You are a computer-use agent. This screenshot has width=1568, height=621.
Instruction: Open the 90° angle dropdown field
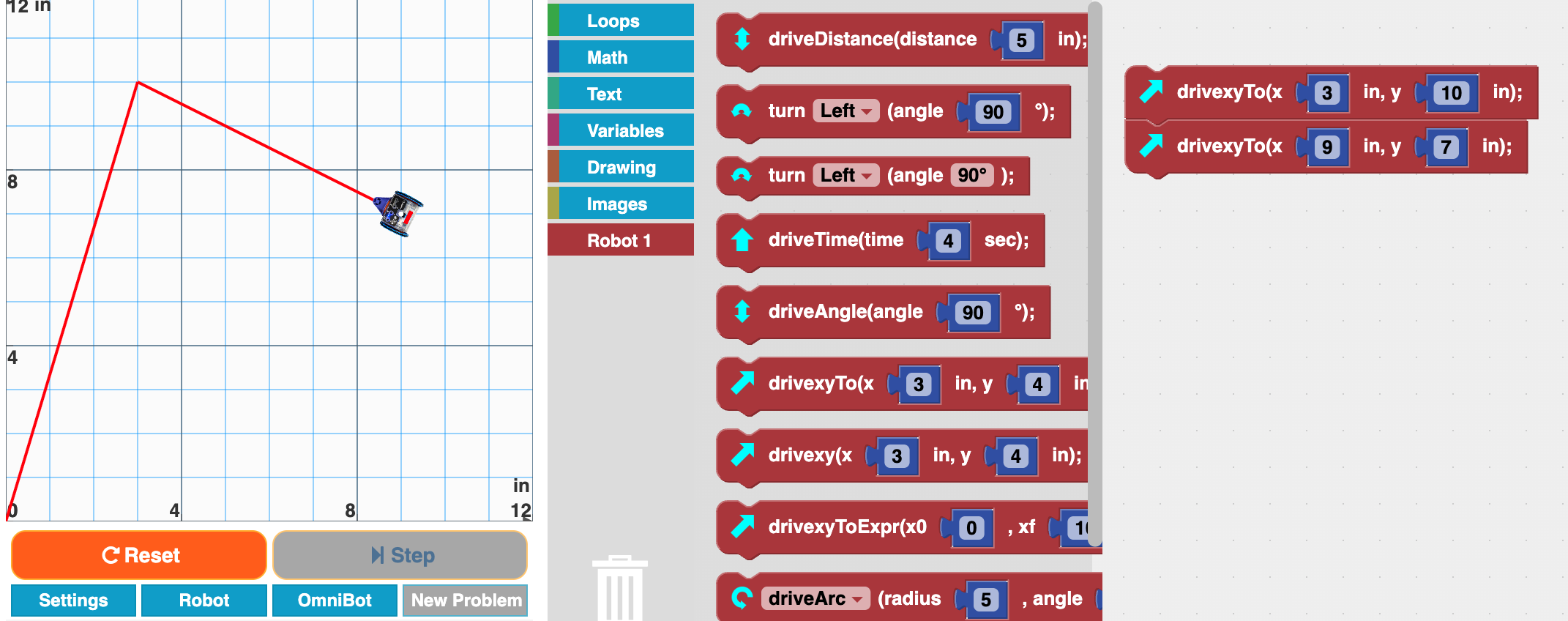pos(972,175)
